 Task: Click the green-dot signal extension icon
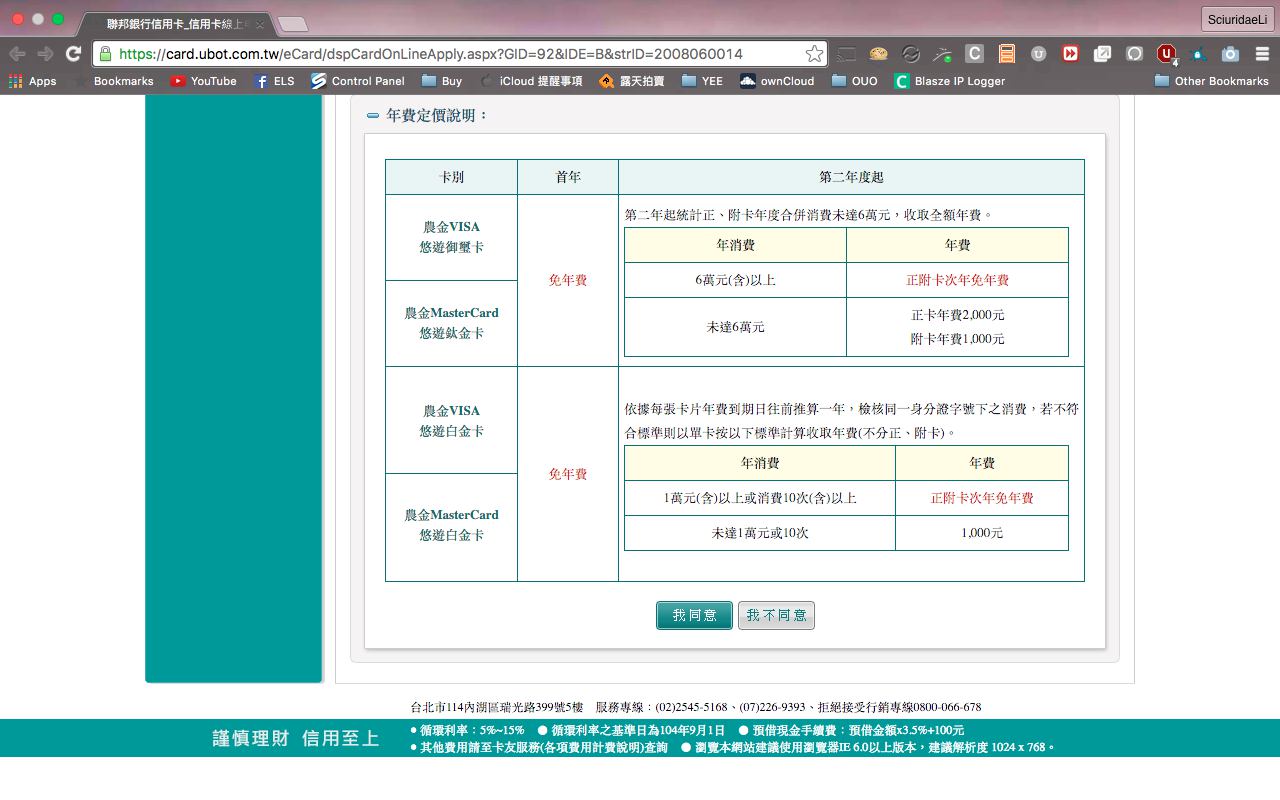[943, 54]
